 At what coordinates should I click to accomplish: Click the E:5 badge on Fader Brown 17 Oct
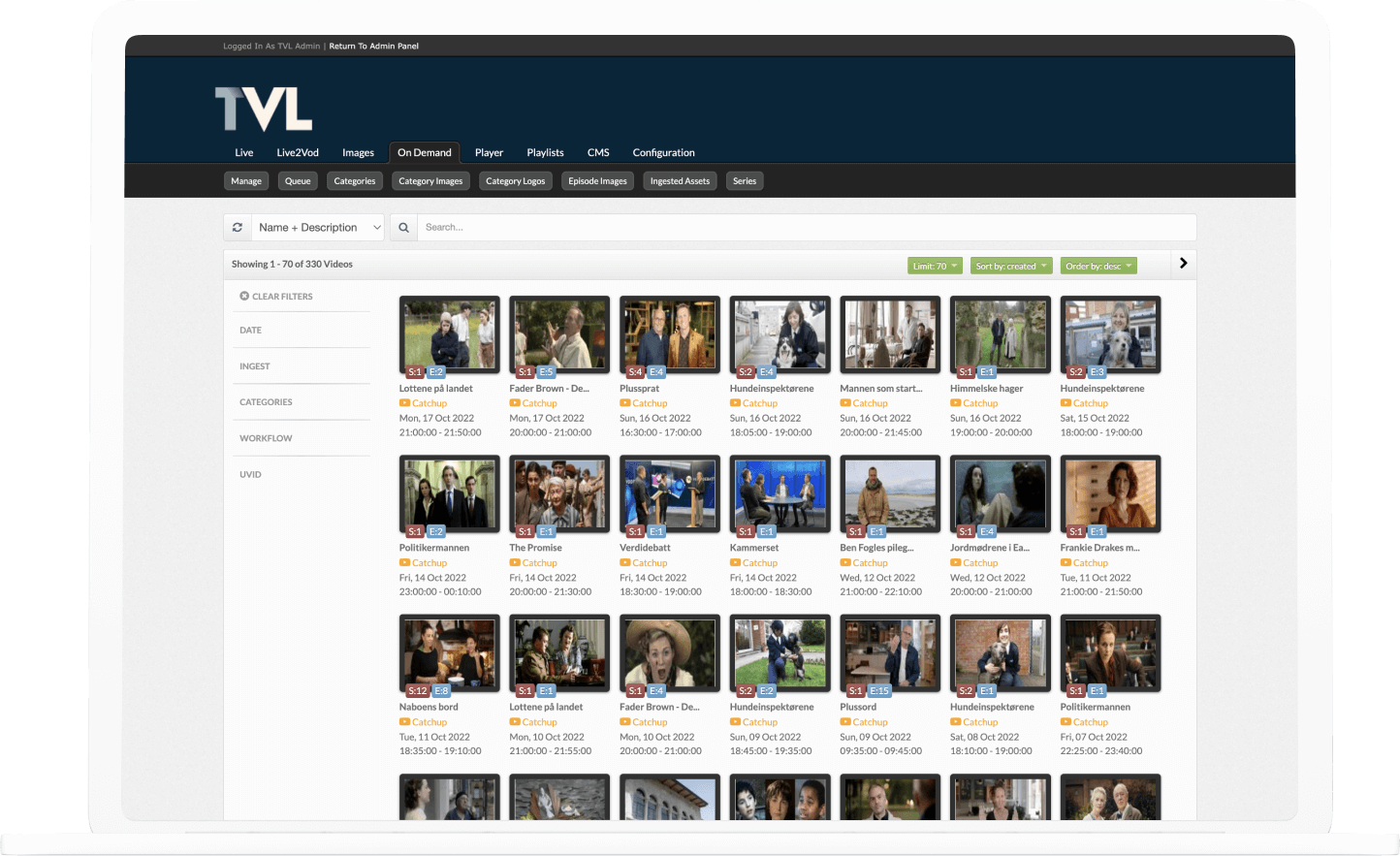(x=547, y=372)
